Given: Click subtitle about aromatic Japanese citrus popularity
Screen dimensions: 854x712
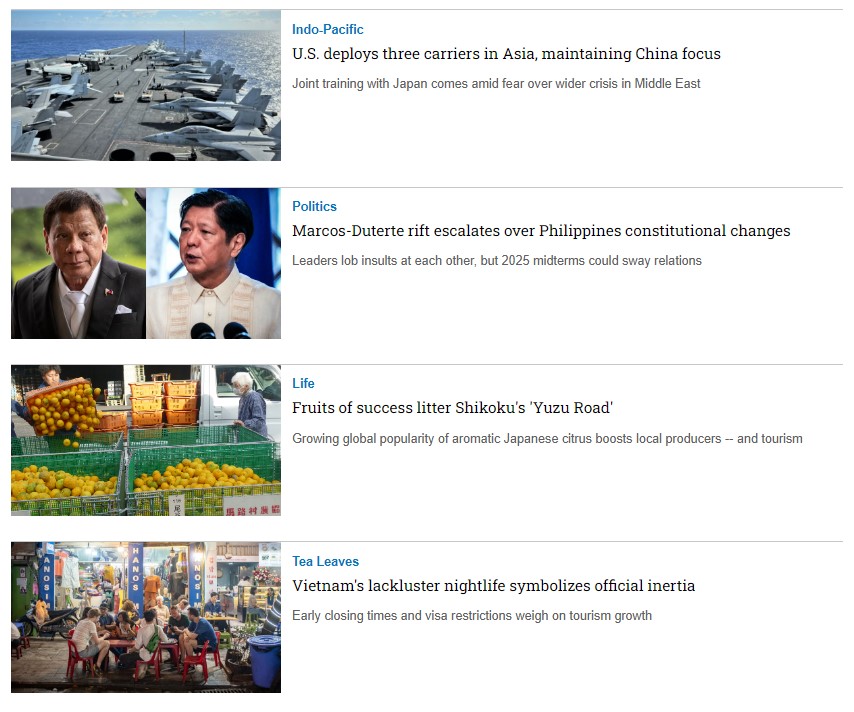Looking at the screenshot, I should click(547, 439).
